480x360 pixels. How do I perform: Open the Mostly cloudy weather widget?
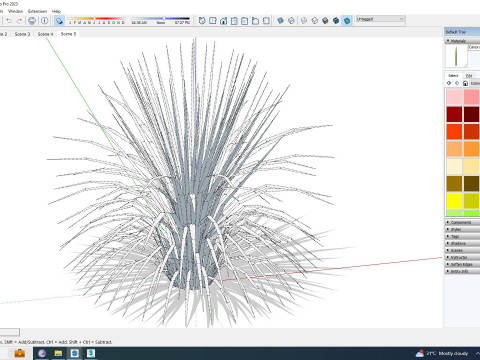point(442,353)
